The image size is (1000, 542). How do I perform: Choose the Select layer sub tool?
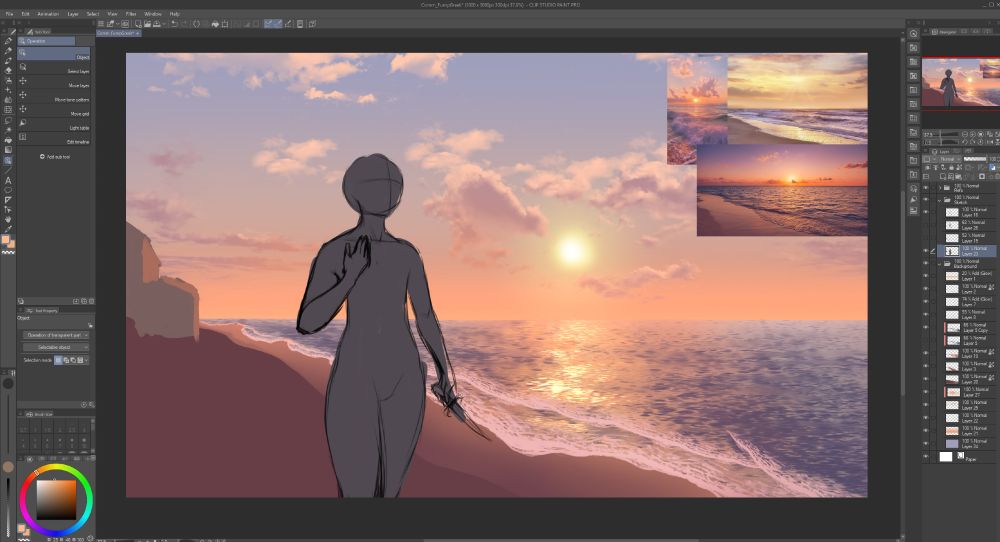55,68
